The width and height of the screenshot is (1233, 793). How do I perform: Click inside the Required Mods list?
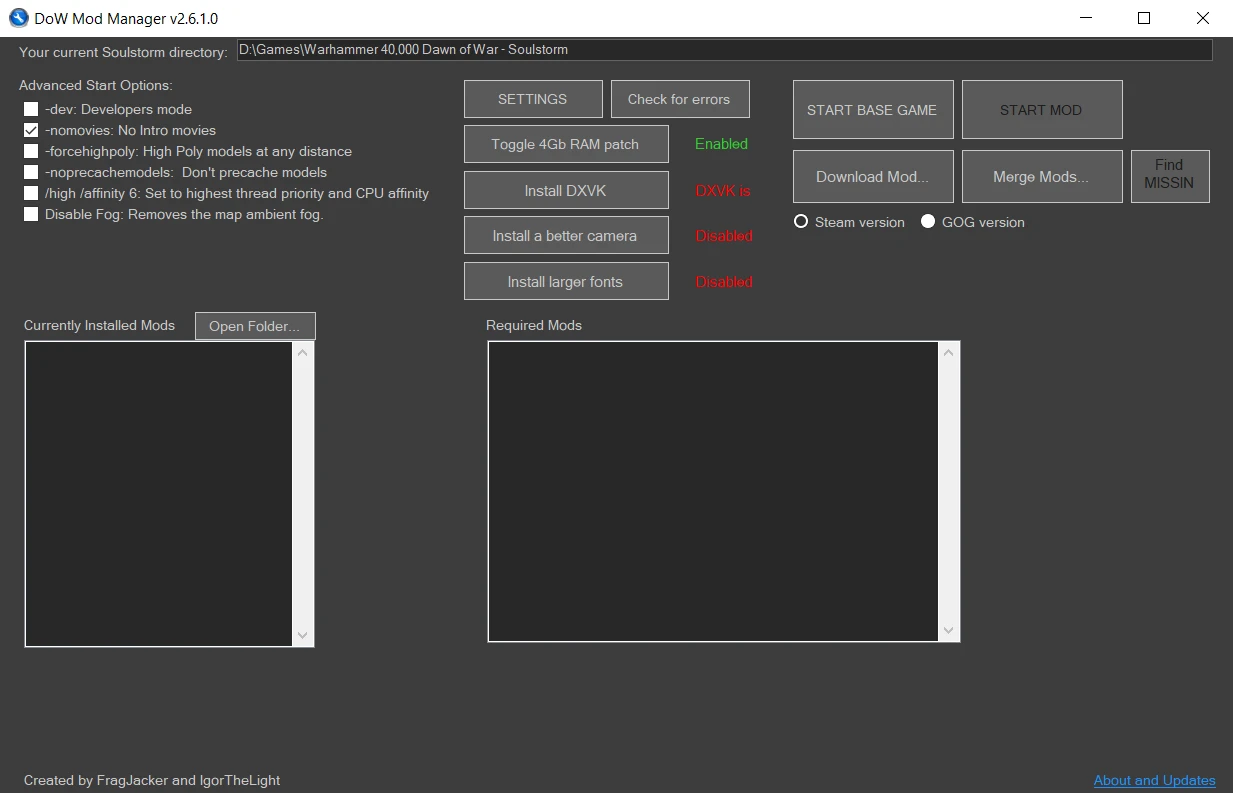[714, 491]
